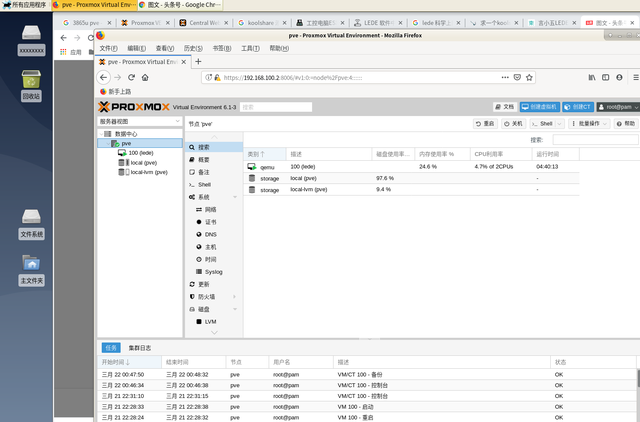Screen dimensions: 640x422
Task: Click 关机 shutdown button
Action: 513,124
